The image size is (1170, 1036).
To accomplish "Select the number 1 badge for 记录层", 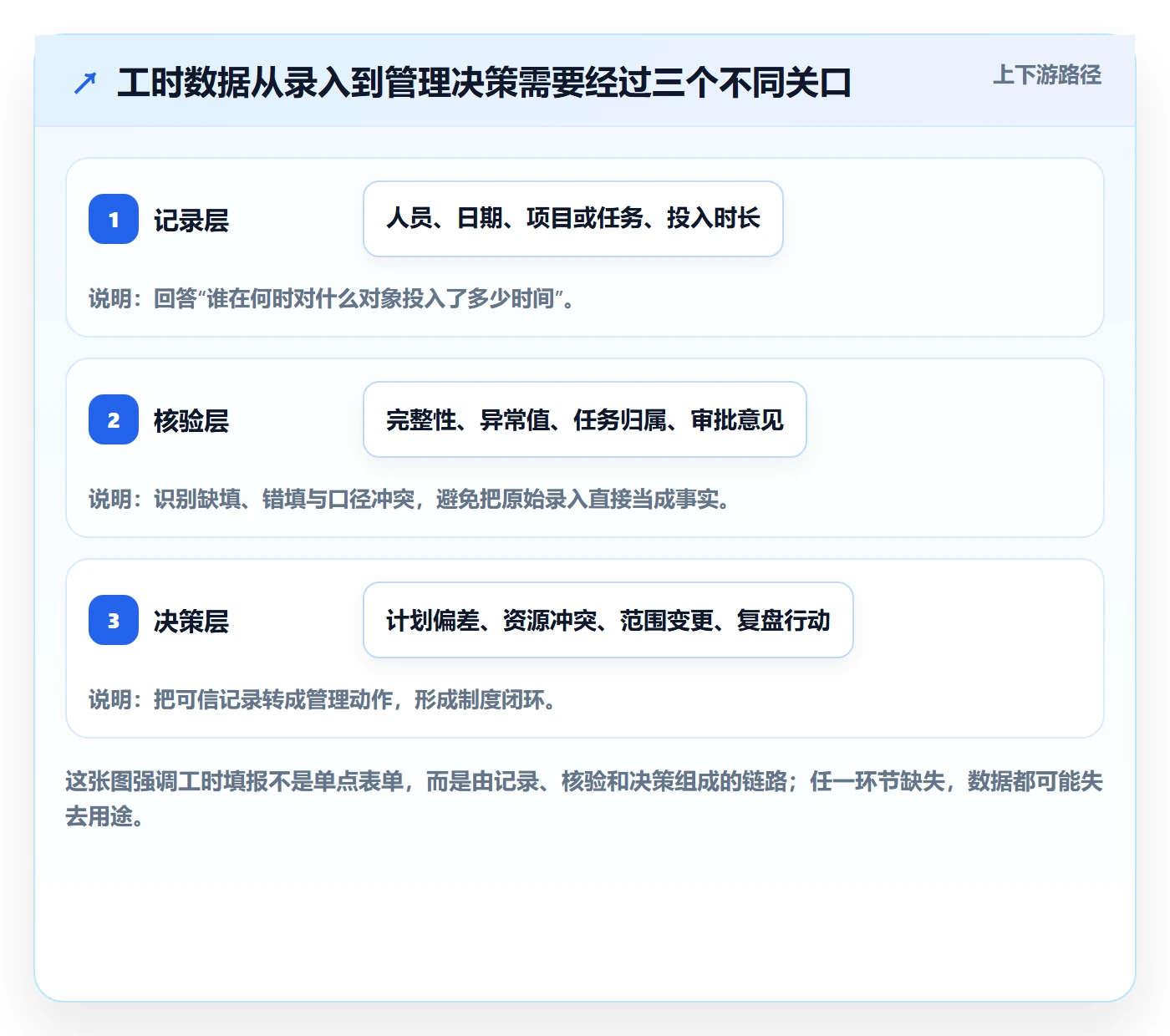I will coord(114,219).
